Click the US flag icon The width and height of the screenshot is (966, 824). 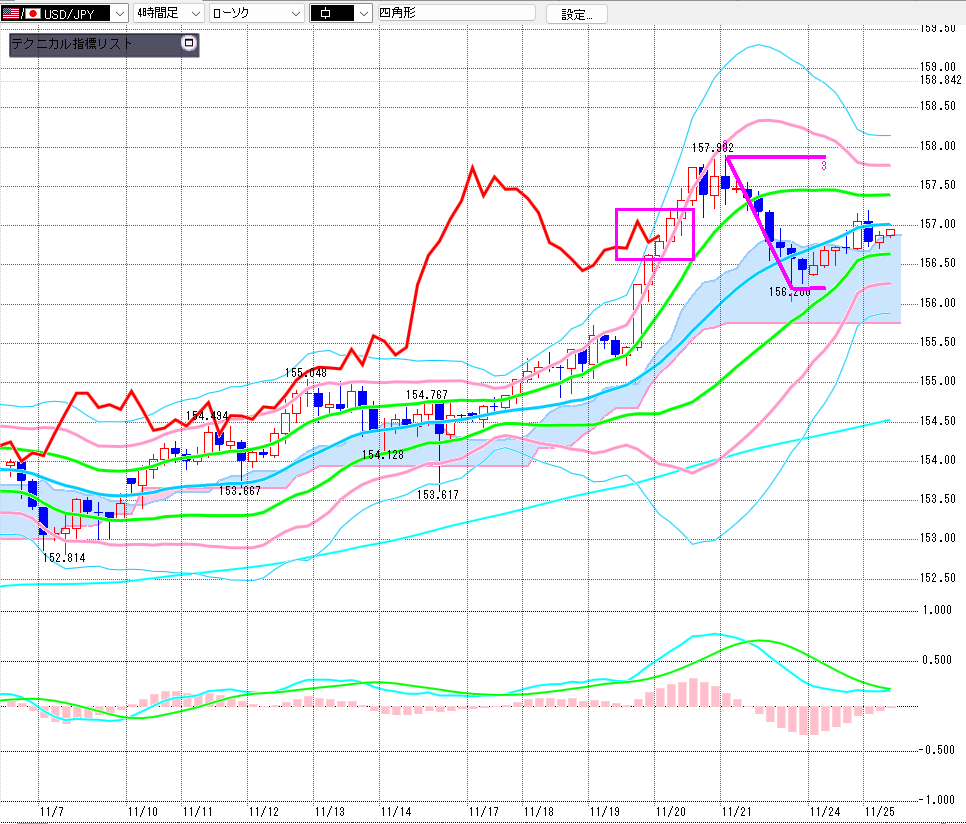point(11,14)
